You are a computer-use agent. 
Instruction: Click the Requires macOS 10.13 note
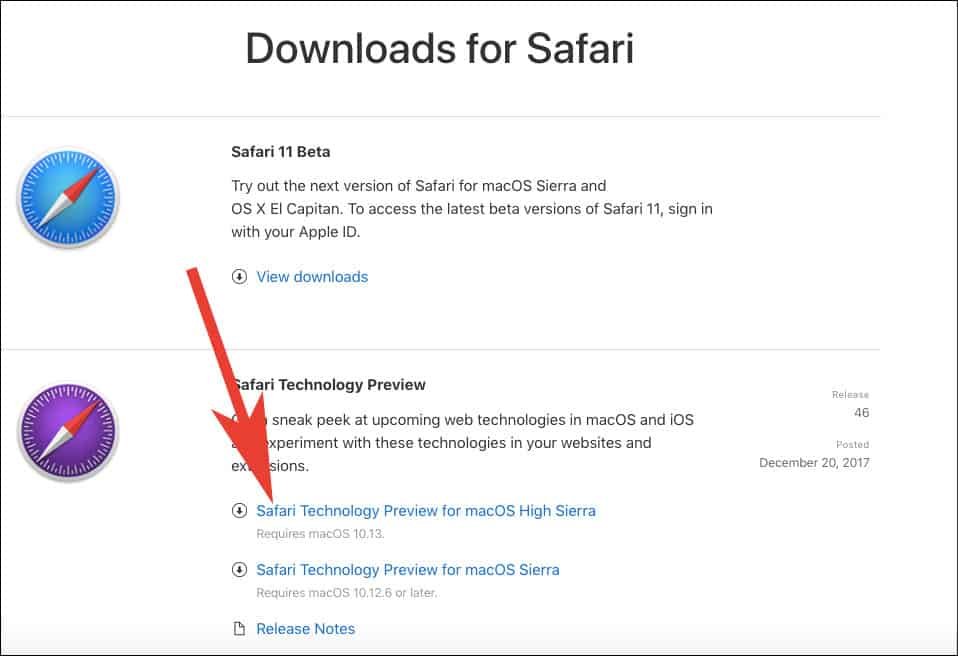(x=320, y=534)
